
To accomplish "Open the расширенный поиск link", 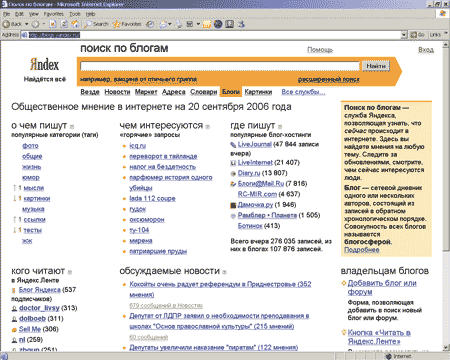I will tap(329, 79).
